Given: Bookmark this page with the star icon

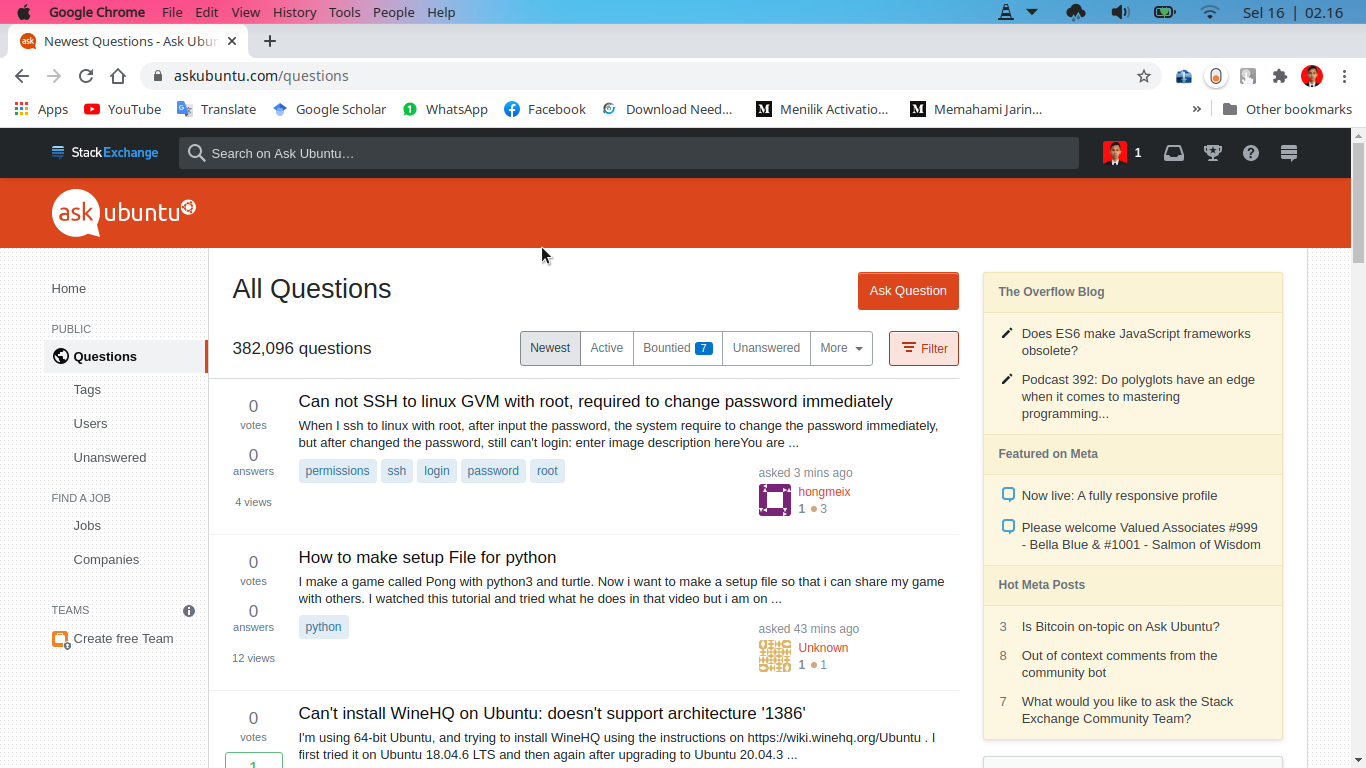Looking at the screenshot, I should 1144,76.
